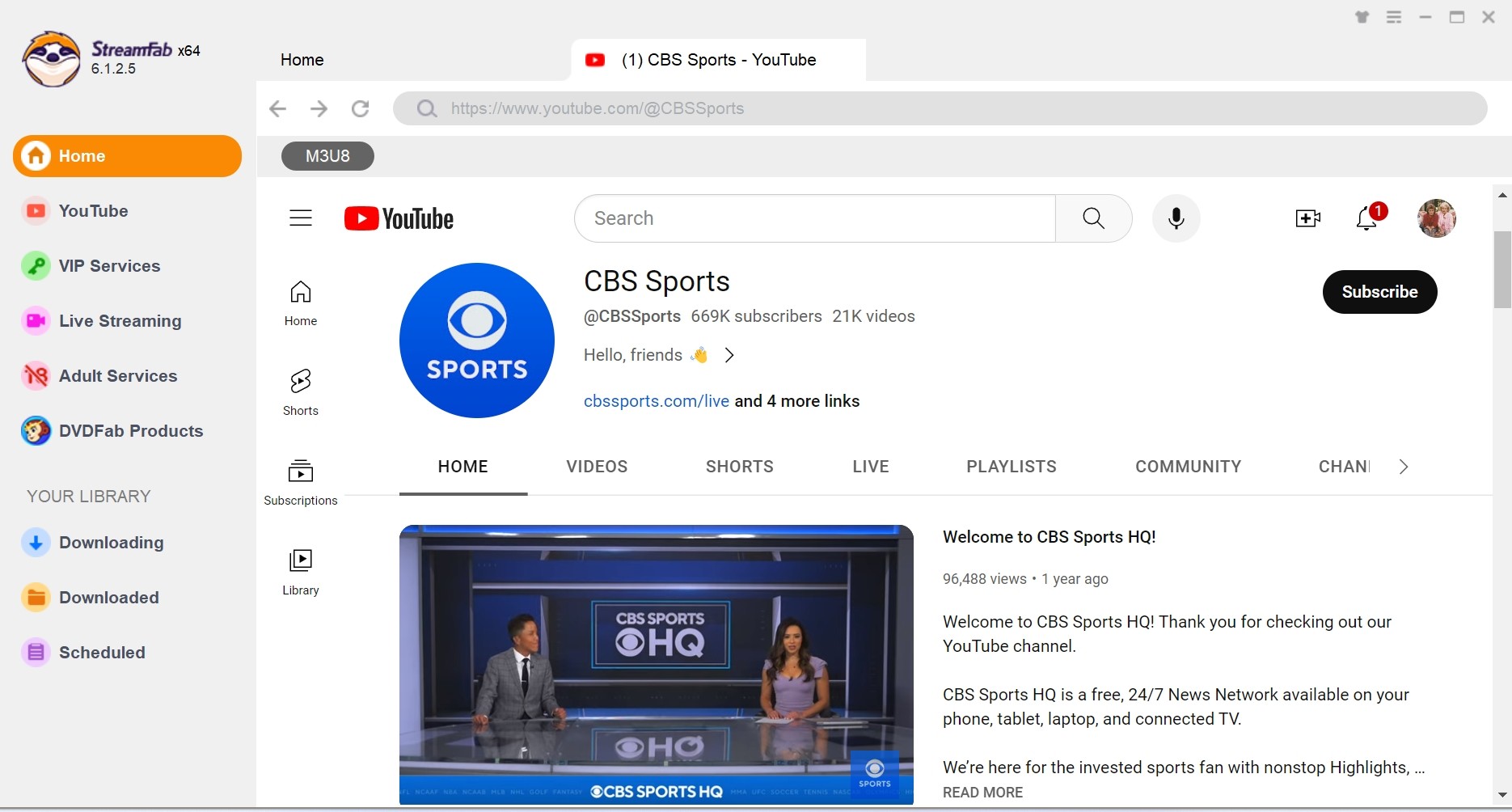Go forward to next page
Screen dimensions: 1512x812
[x=319, y=108]
